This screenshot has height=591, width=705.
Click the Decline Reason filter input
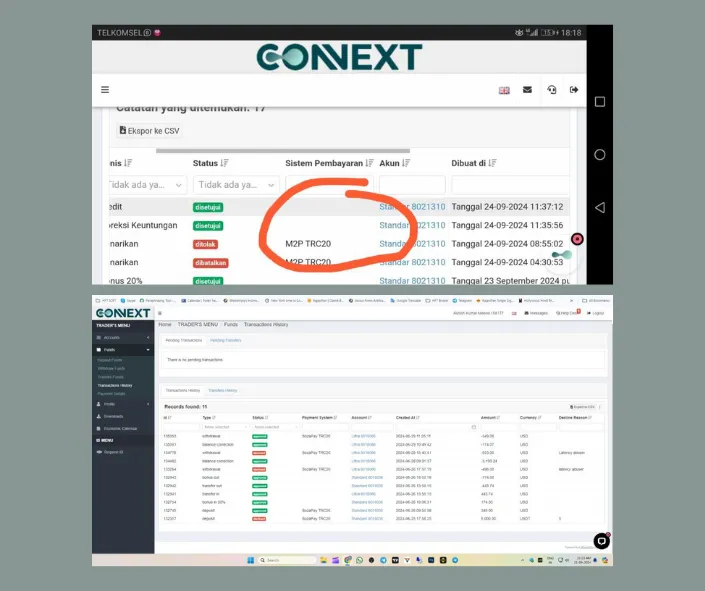pos(581,427)
